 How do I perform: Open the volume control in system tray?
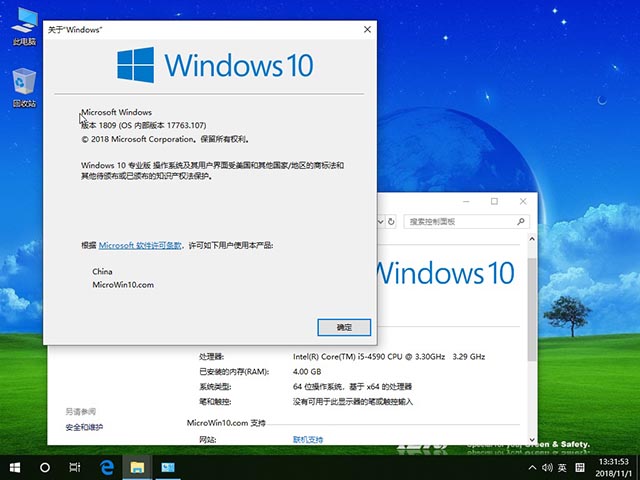[x=547, y=468]
